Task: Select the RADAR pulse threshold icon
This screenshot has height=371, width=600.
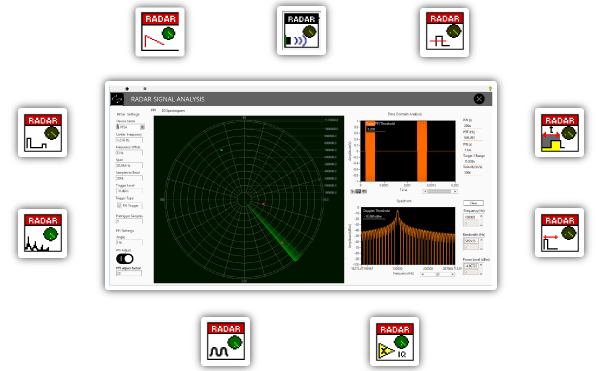Action: pos(444,32)
